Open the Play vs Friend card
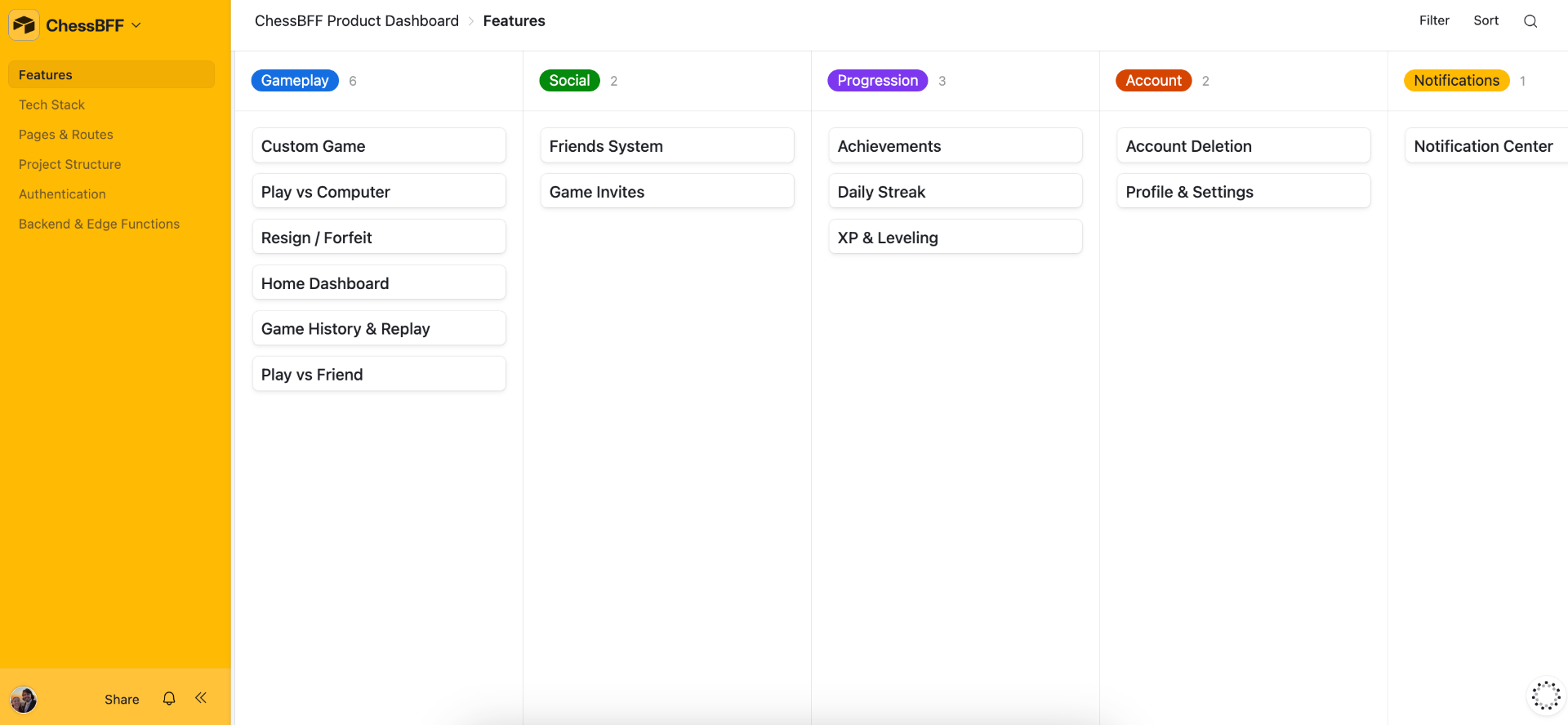 tap(379, 374)
